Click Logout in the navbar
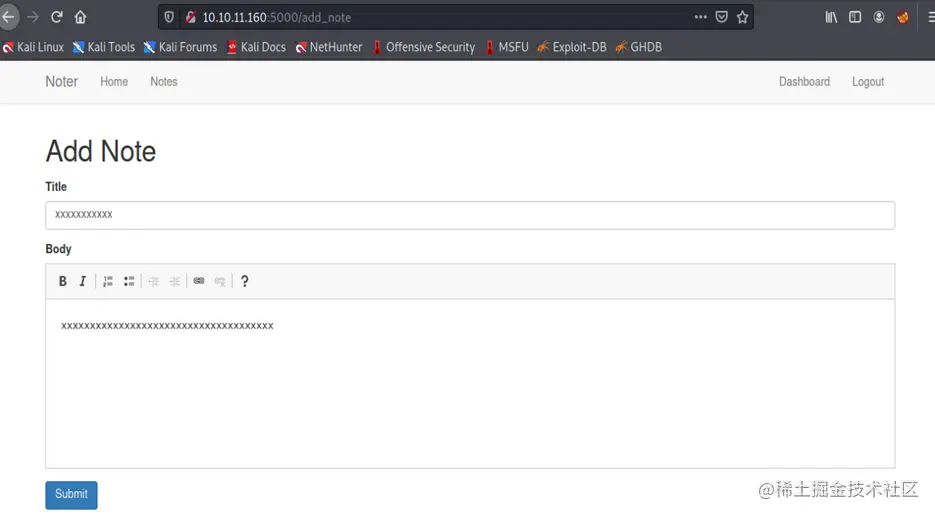Image resolution: width=935 pixels, height=516 pixels. click(868, 82)
